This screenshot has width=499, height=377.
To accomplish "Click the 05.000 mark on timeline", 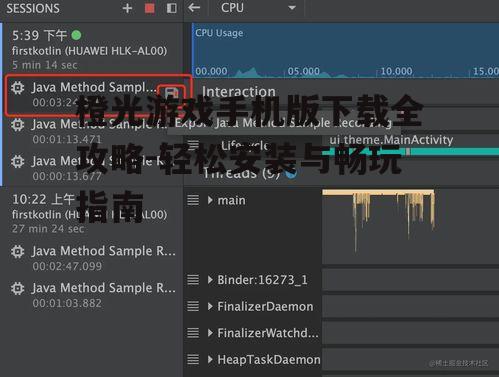I will (303, 71).
